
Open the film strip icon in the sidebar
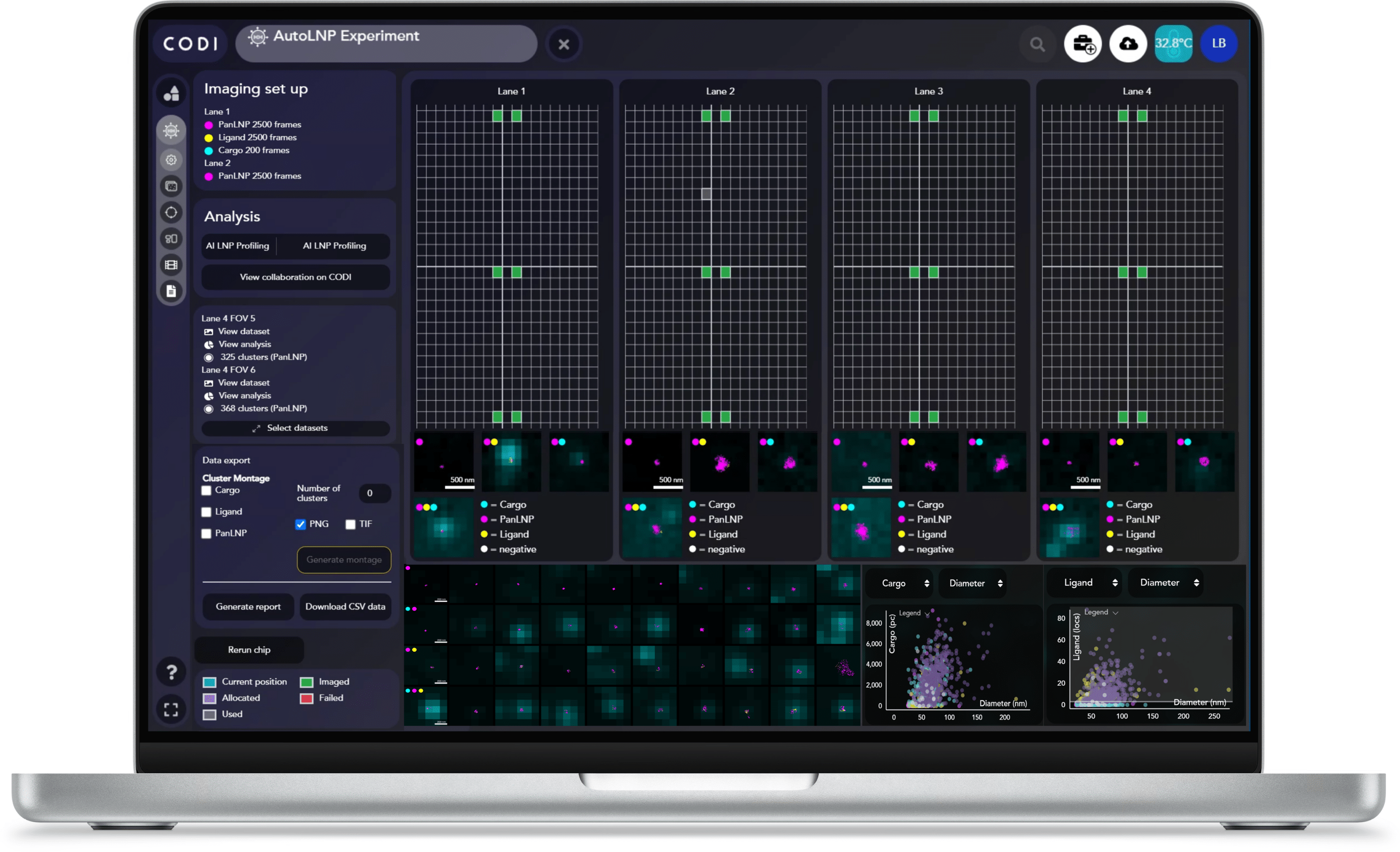(171, 265)
